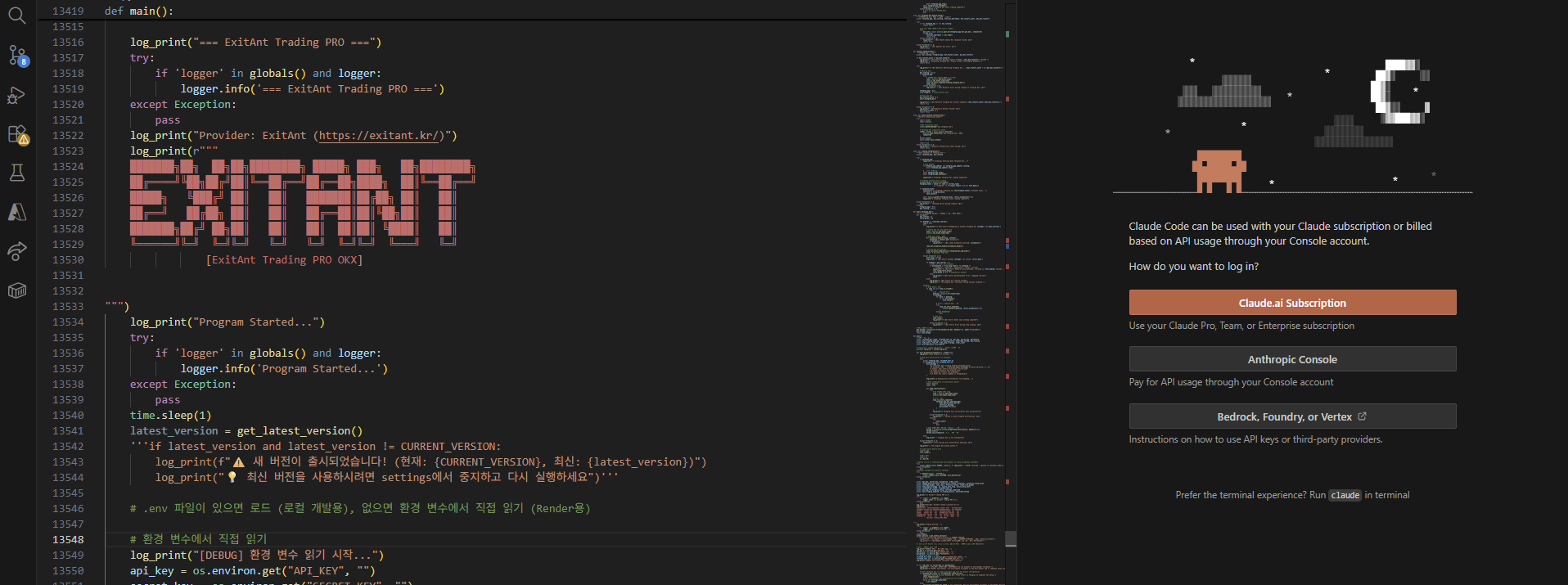Open the Run and Debug view

(x=17, y=95)
